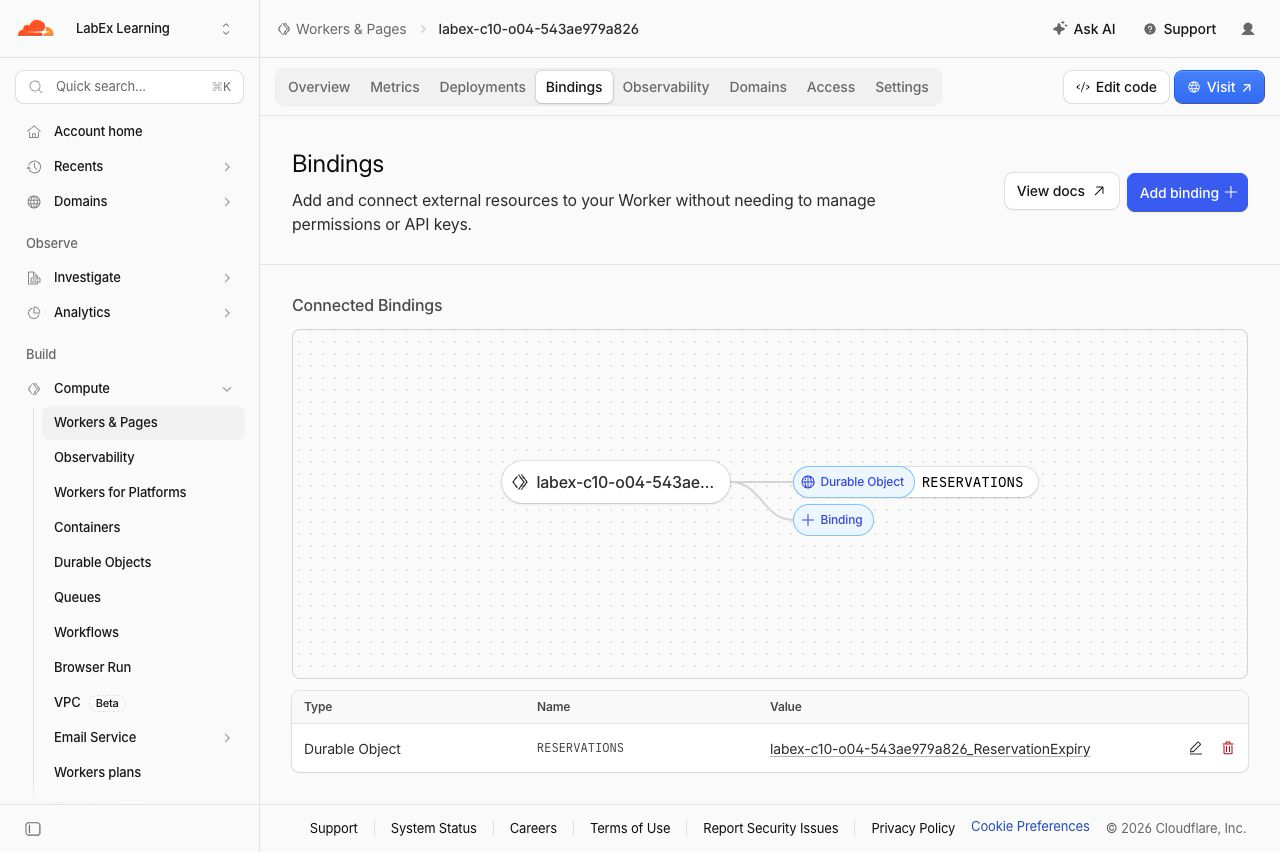Open the user profile icon
This screenshot has width=1280, height=852.
pyautogui.click(x=1248, y=29)
